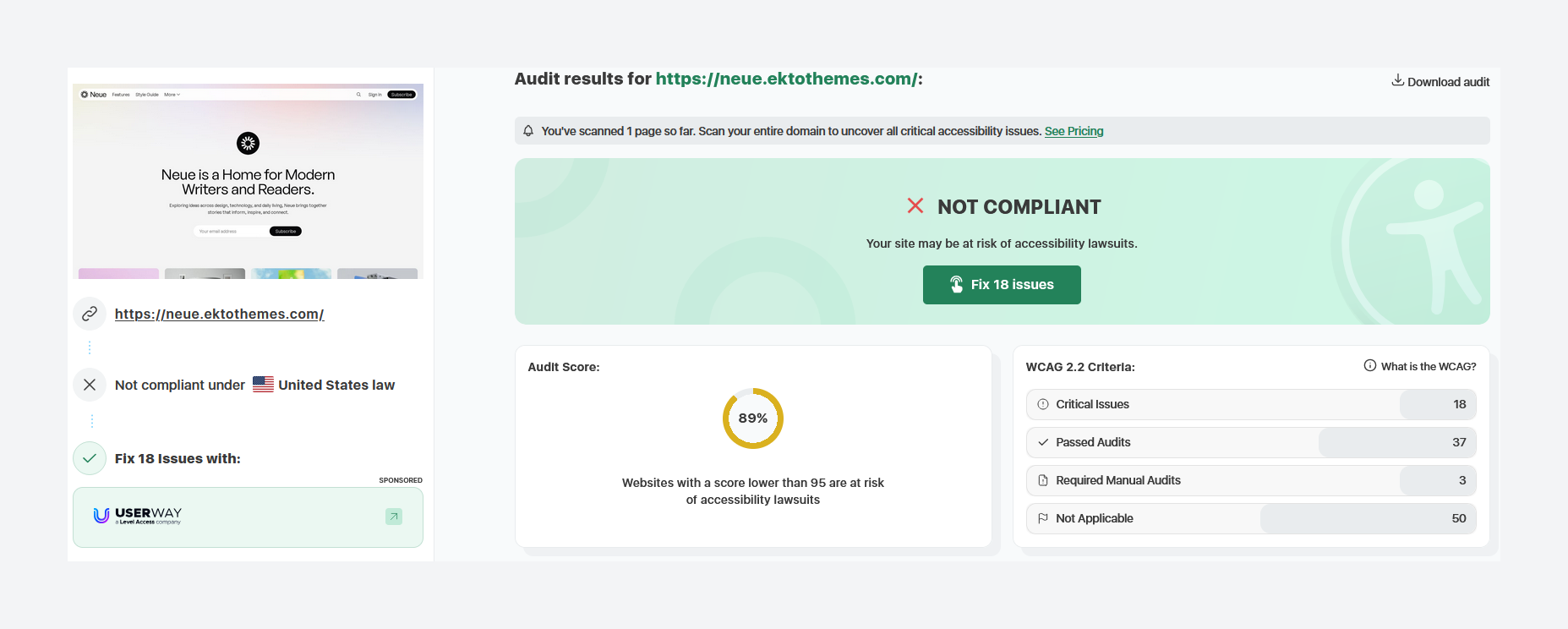Expand the Passed Audits row
This screenshot has height=629, width=1568.
click(1250, 442)
